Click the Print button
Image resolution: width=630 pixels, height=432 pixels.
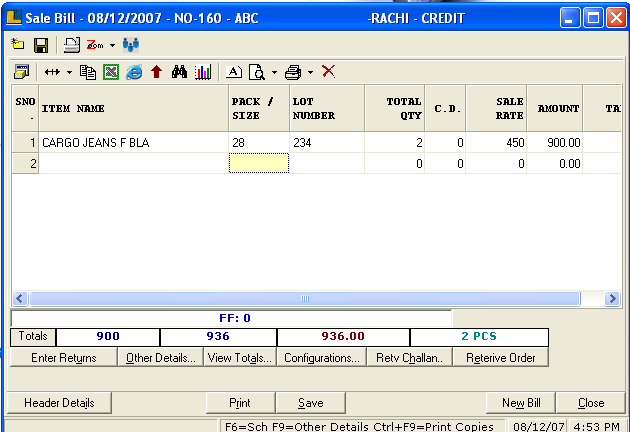pos(240,403)
